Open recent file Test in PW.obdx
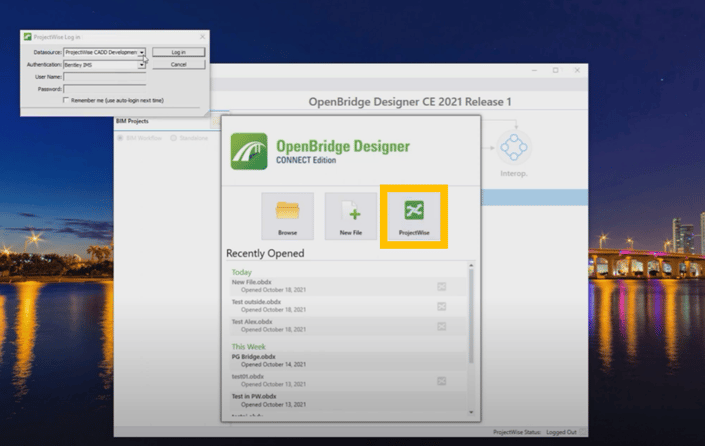The image size is (705, 446). click(x=348, y=400)
